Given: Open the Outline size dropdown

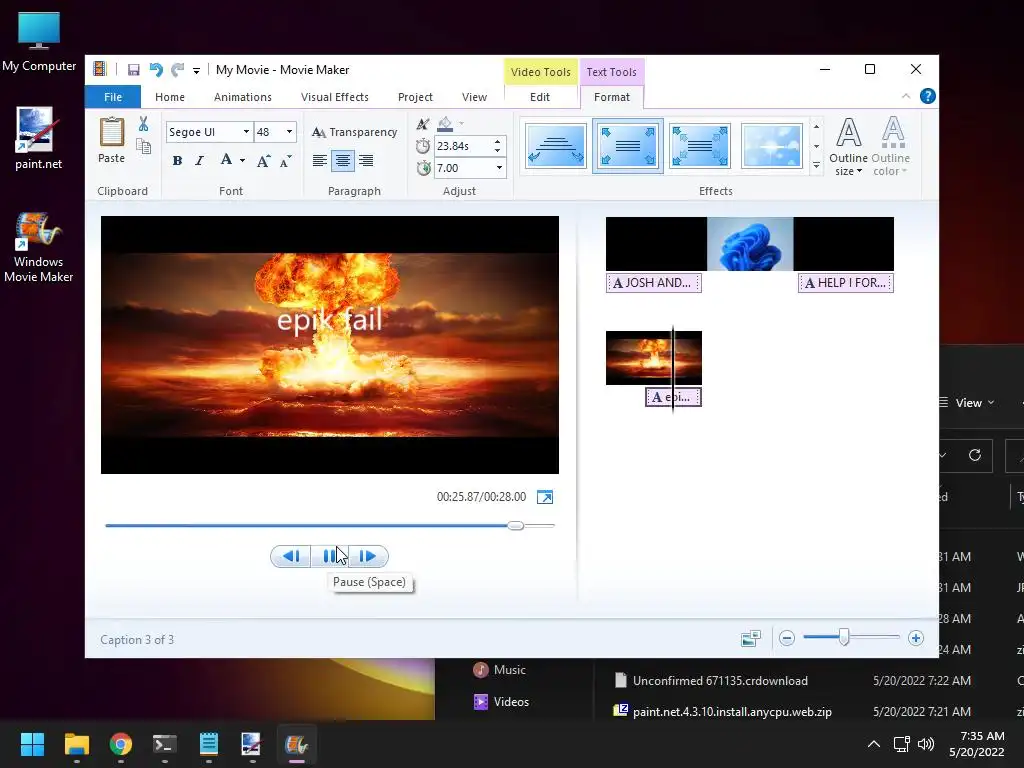Looking at the screenshot, I should pyautogui.click(x=848, y=146).
